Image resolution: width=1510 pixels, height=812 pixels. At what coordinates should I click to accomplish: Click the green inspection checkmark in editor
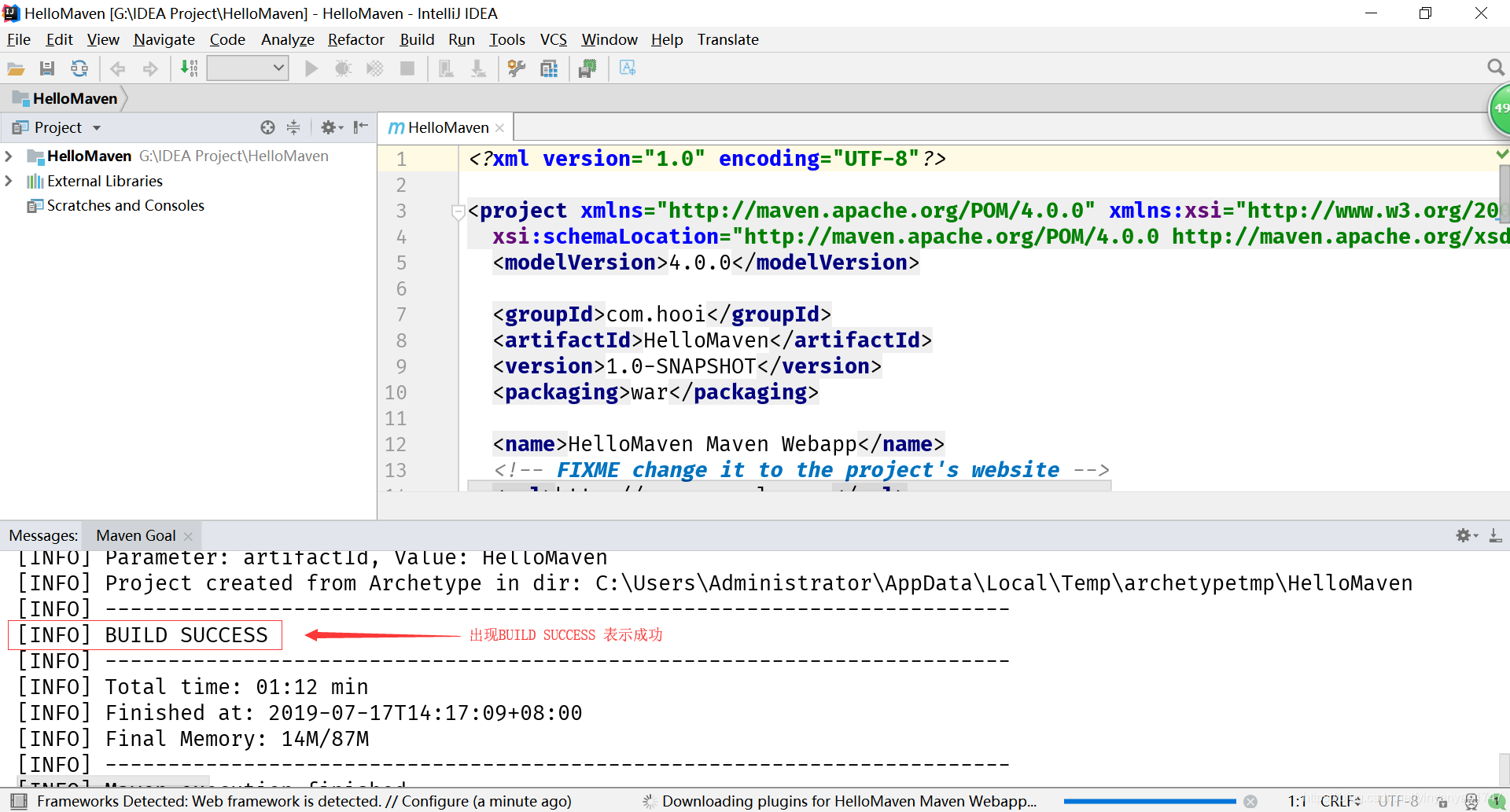1502,153
